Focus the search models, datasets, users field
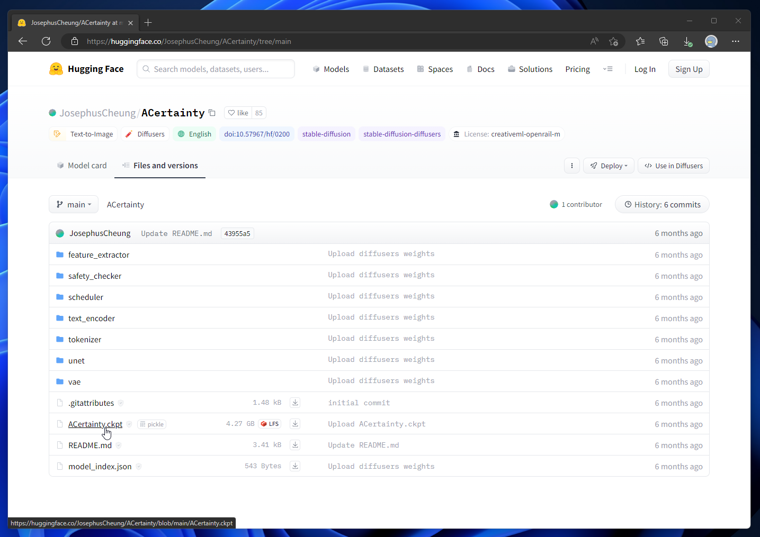The width and height of the screenshot is (760, 537). (216, 69)
